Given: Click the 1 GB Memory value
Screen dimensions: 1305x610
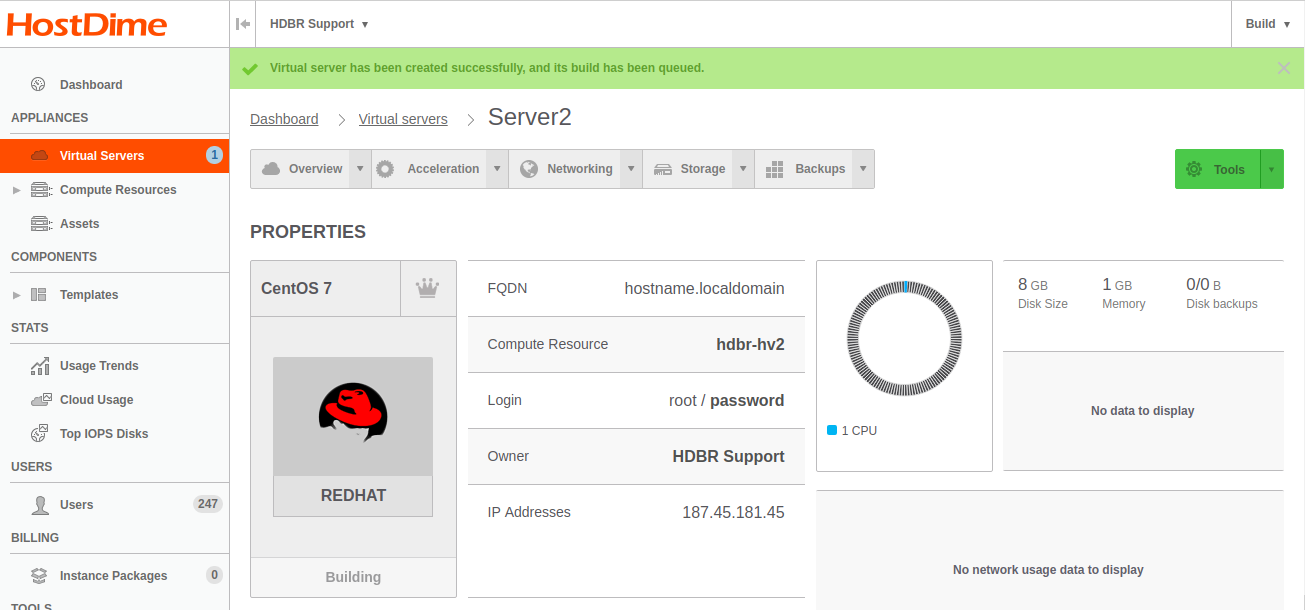Looking at the screenshot, I should (1117, 285).
